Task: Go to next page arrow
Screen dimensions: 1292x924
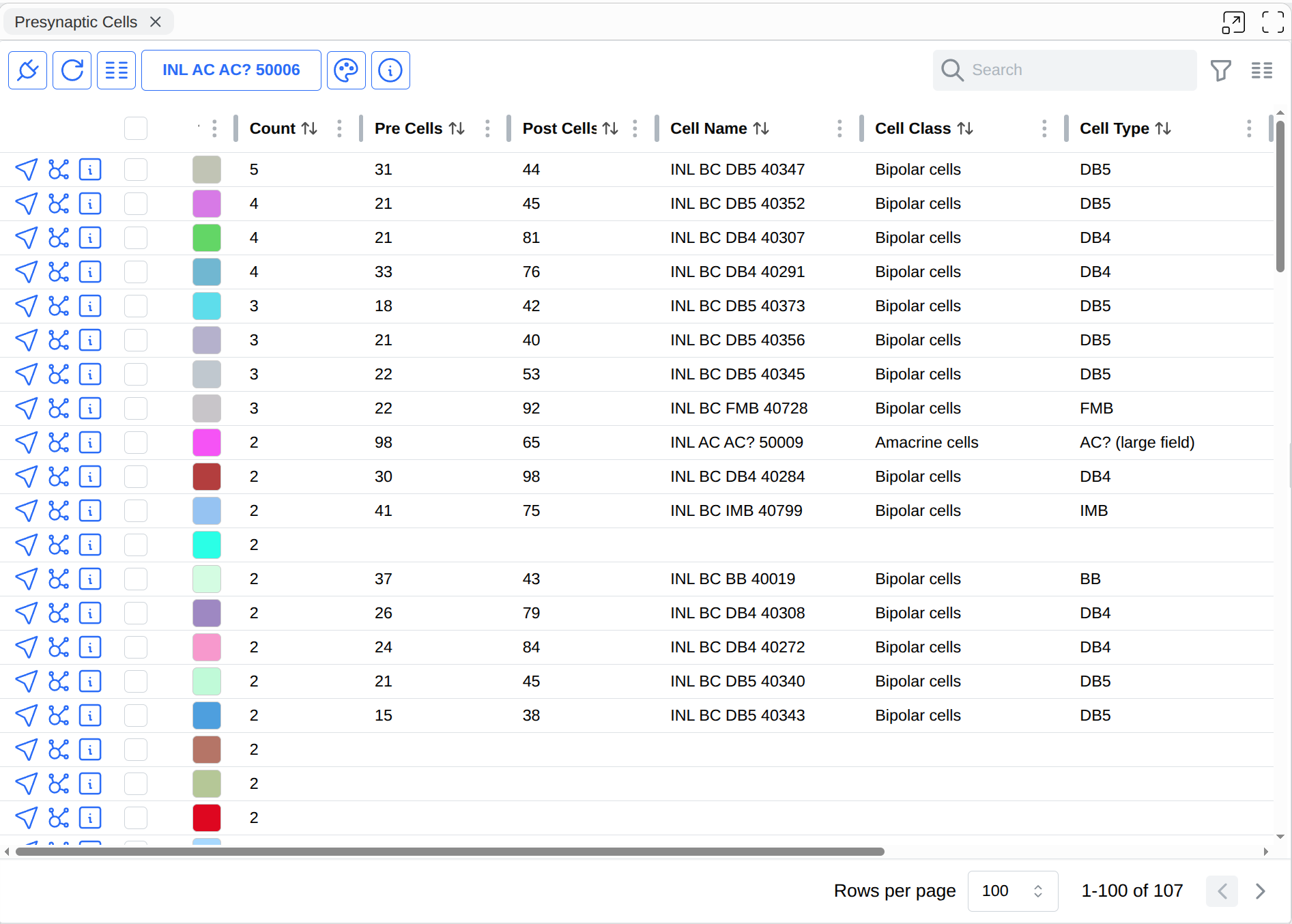Action: [x=1260, y=891]
